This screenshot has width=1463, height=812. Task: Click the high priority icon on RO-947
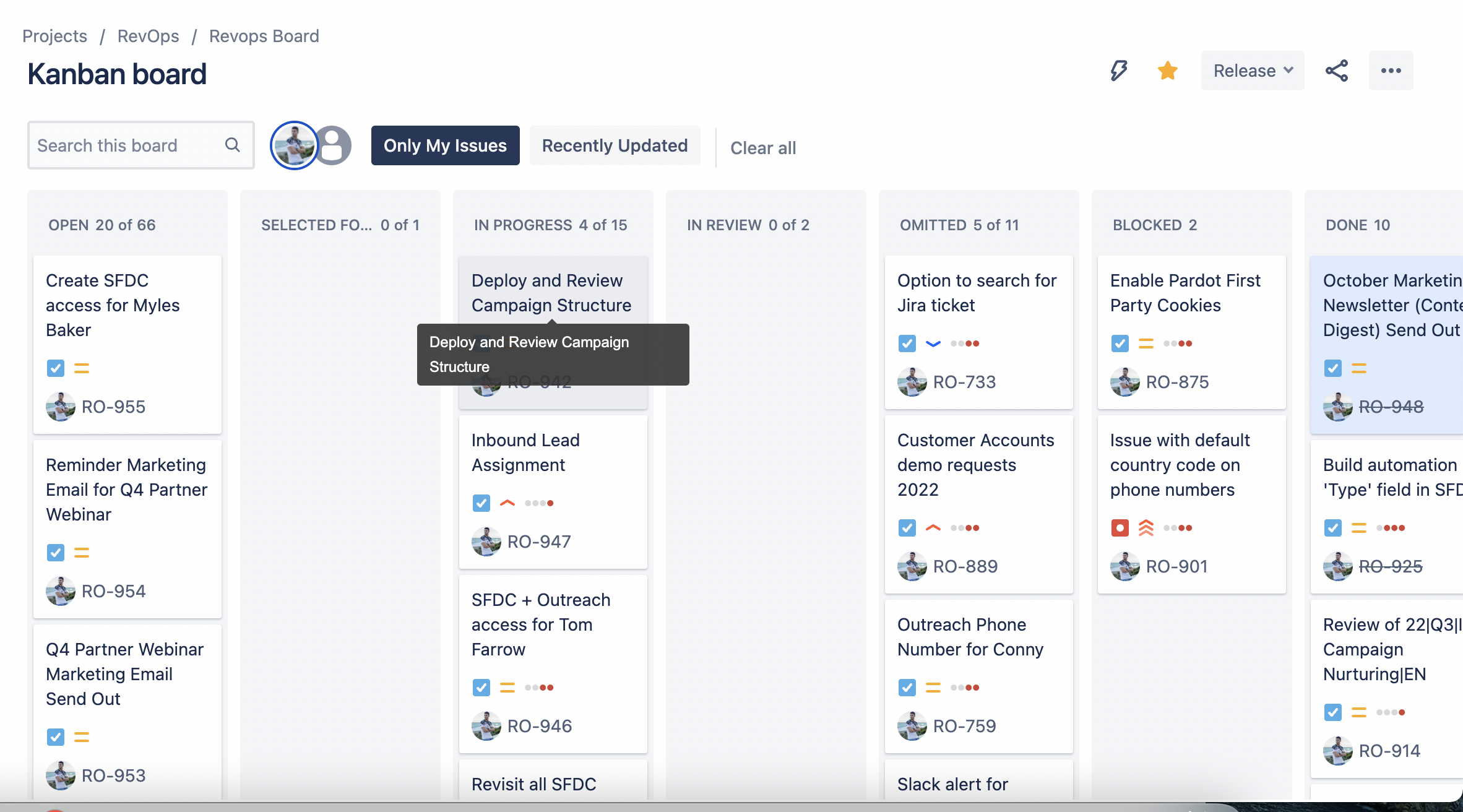(506, 503)
